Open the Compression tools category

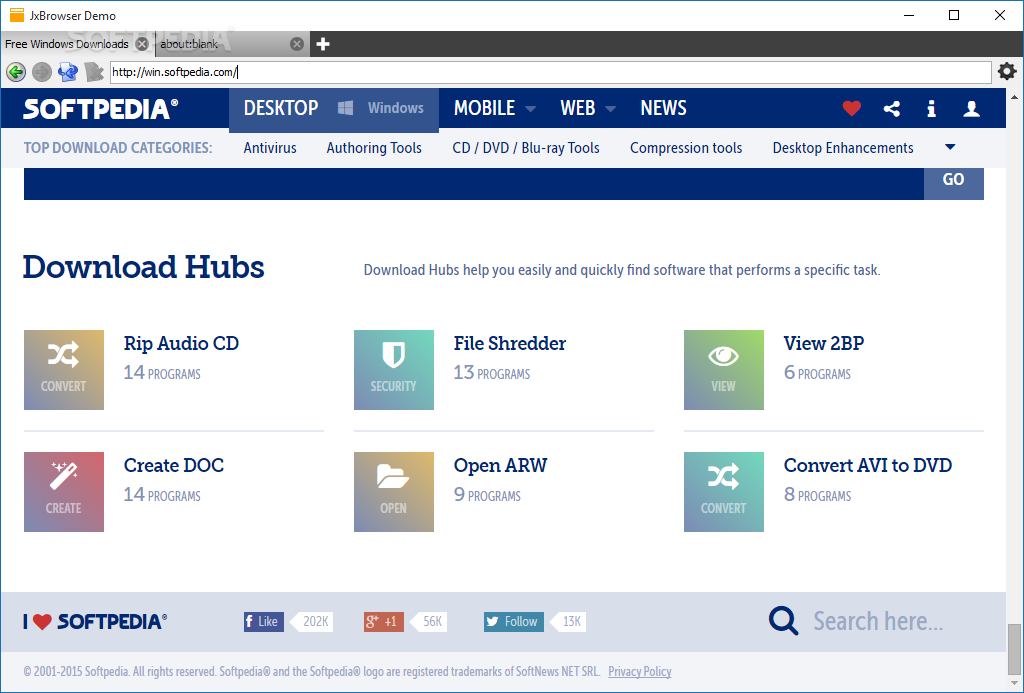[x=686, y=148]
